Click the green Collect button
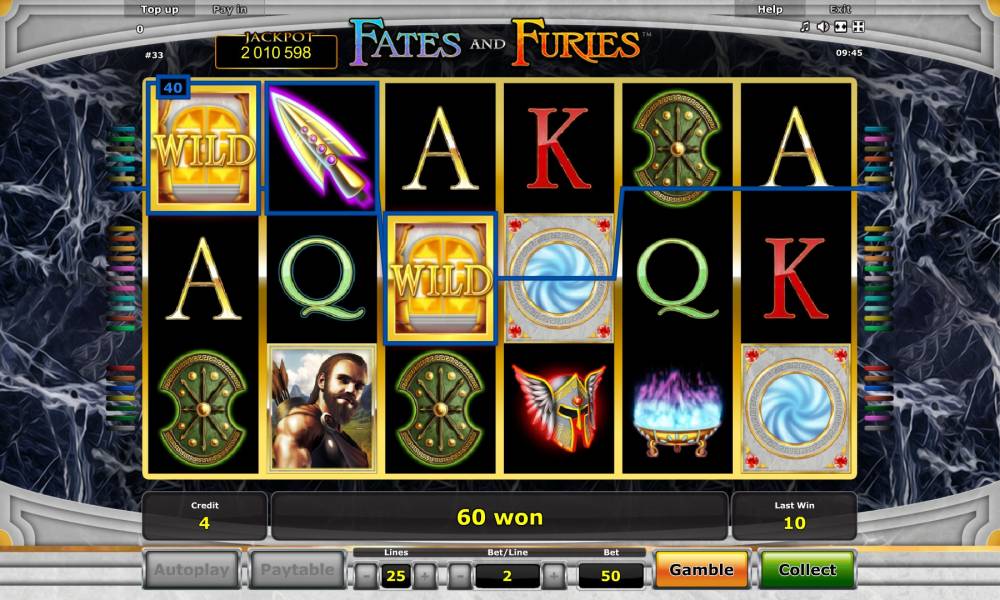 pyautogui.click(x=807, y=569)
